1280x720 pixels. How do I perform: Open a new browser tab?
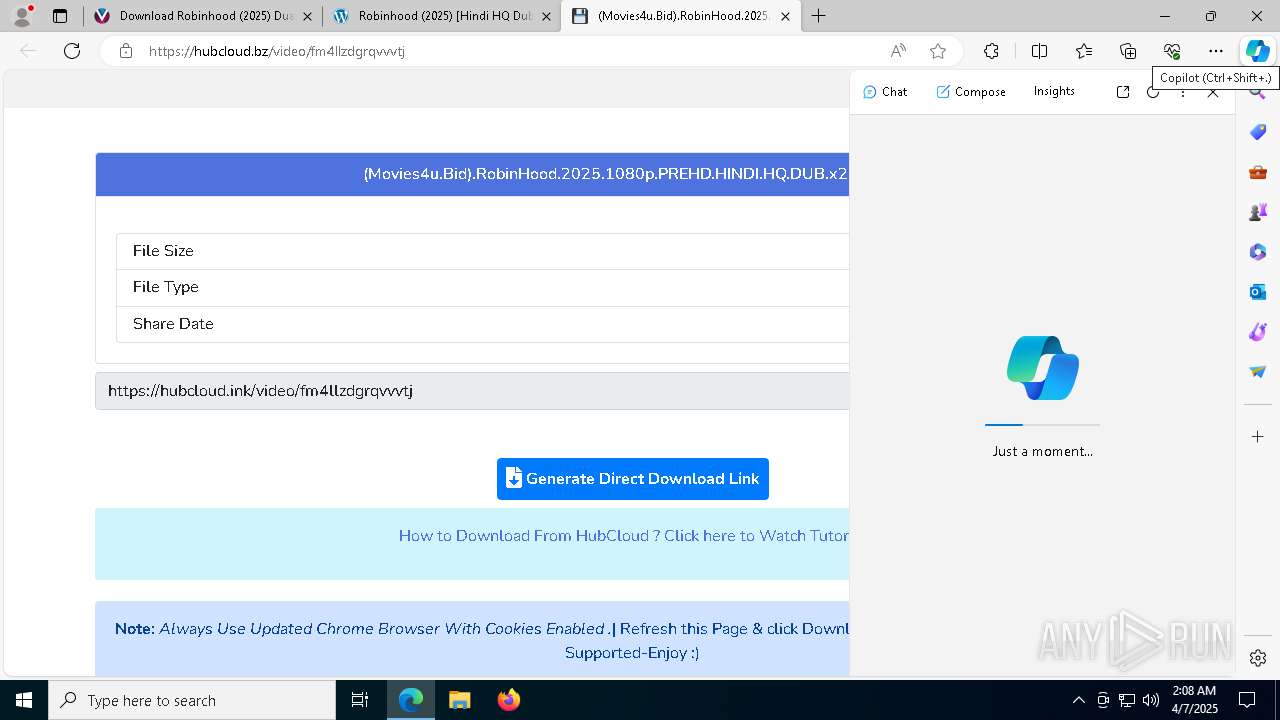point(818,16)
